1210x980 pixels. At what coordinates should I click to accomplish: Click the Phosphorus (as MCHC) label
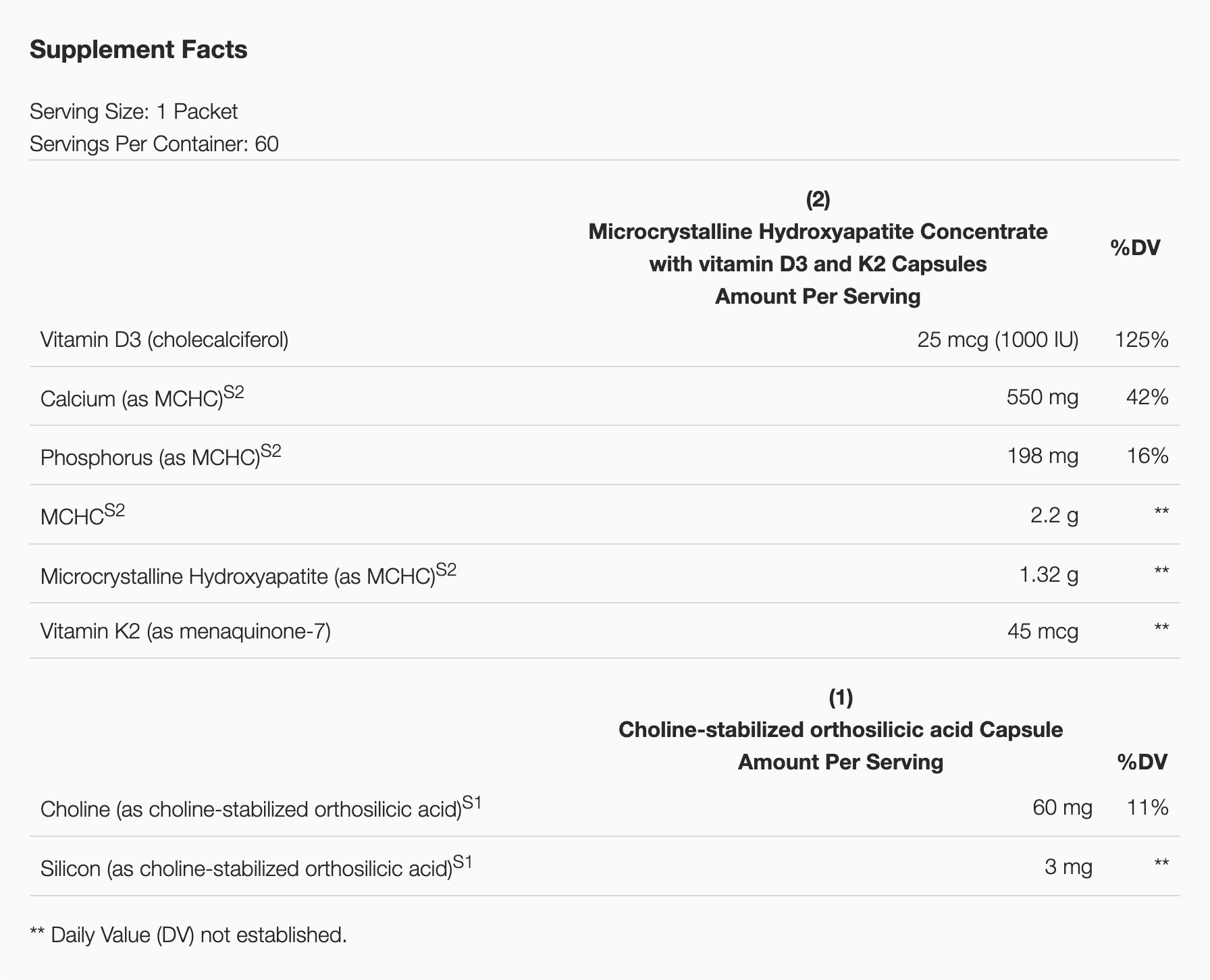pyautogui.click(x=150, y=457)
